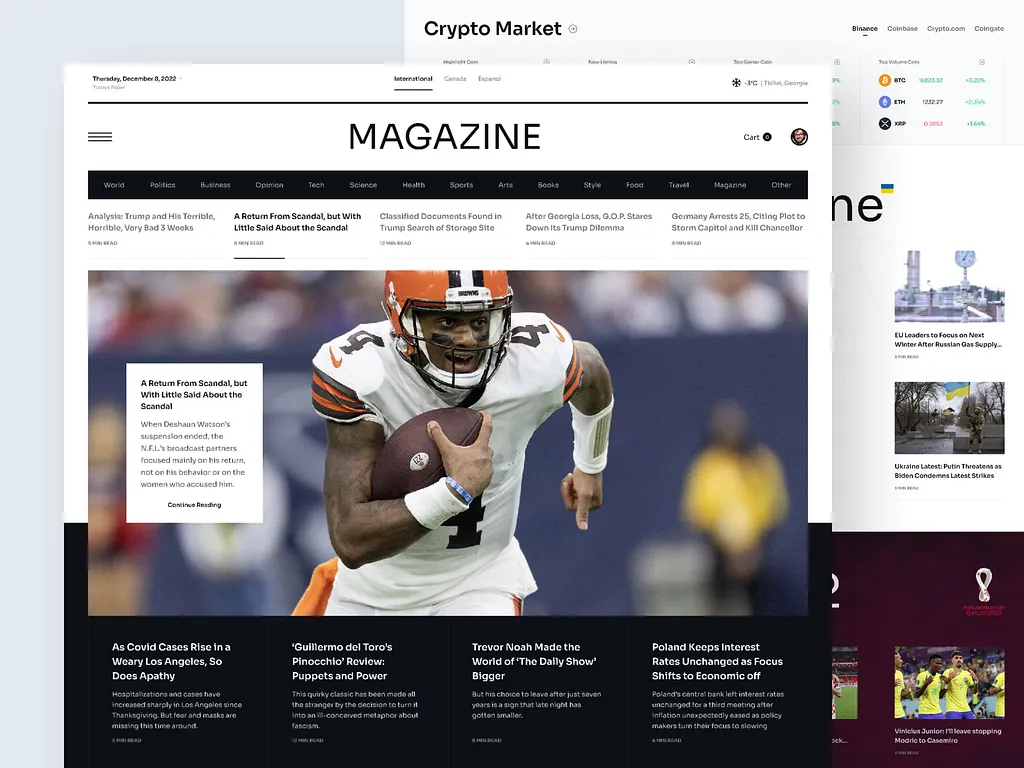Click the Continue Reading link
This screenshot has width=1024, height=768.
click(x=194, y=505)
